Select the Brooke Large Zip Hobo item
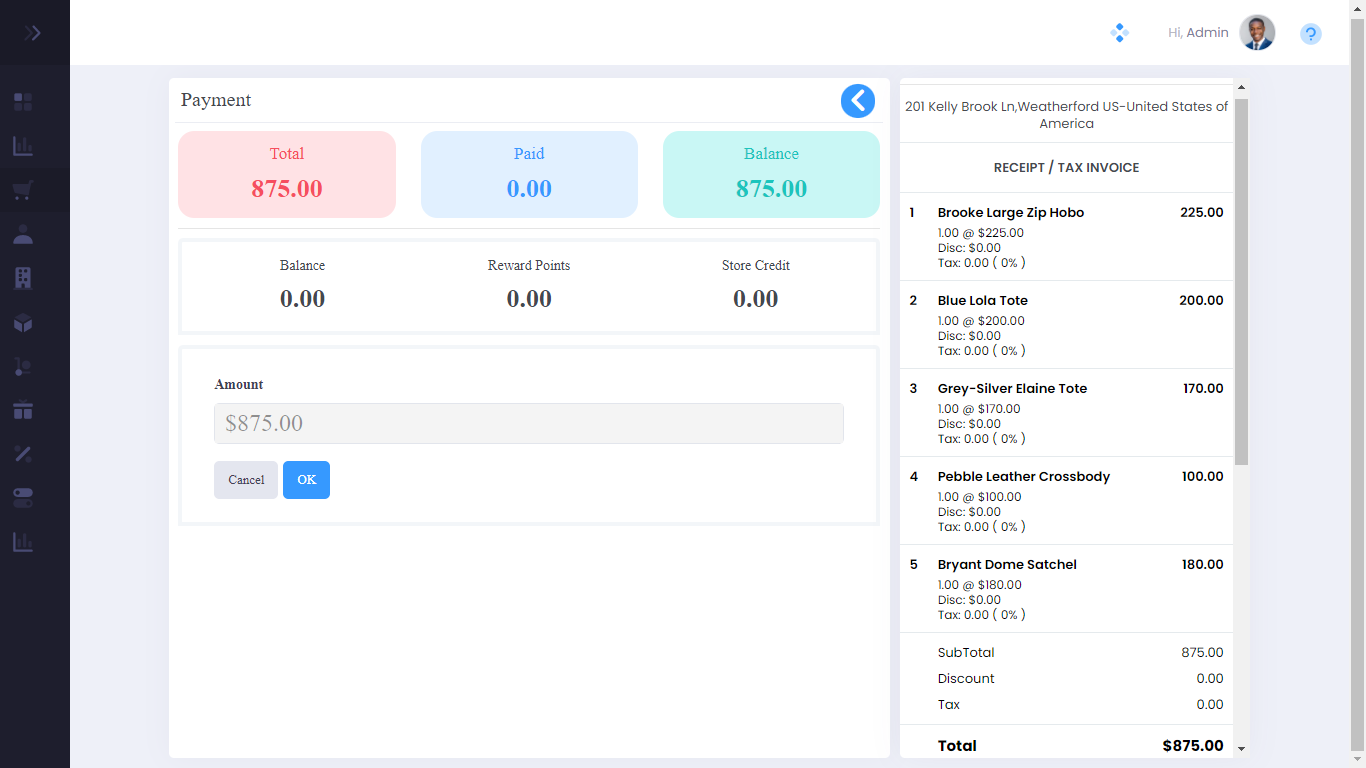Image resolution: width=1366 pixels, height=768 pixels. pos(1010,213)
